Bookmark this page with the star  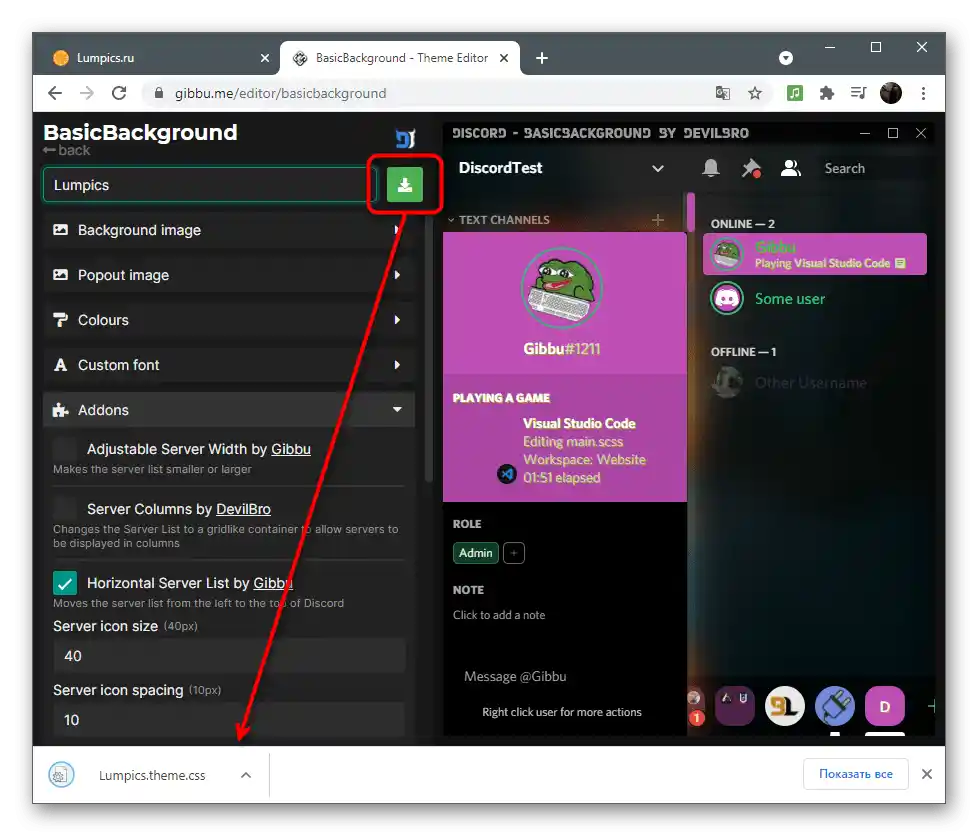(x=755, y=93)
